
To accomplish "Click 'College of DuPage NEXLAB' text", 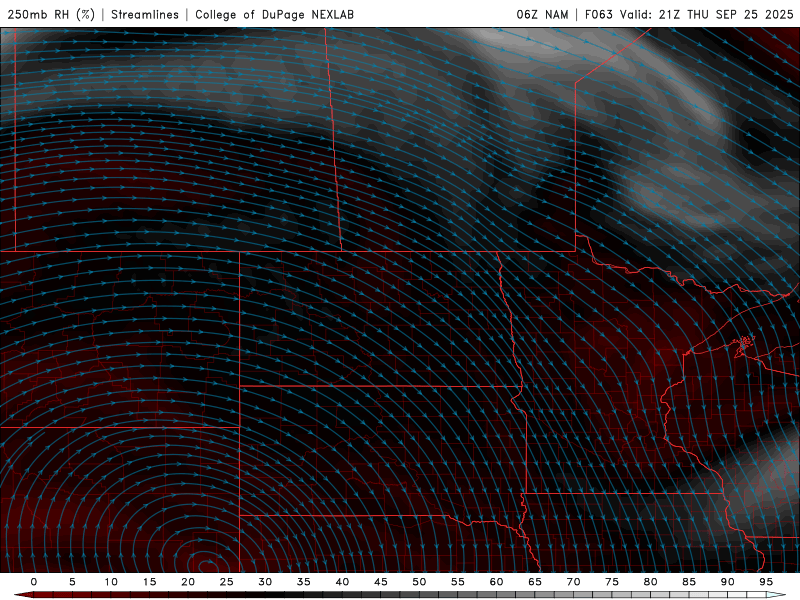I will pyautogui.click(x=274, y=14).
